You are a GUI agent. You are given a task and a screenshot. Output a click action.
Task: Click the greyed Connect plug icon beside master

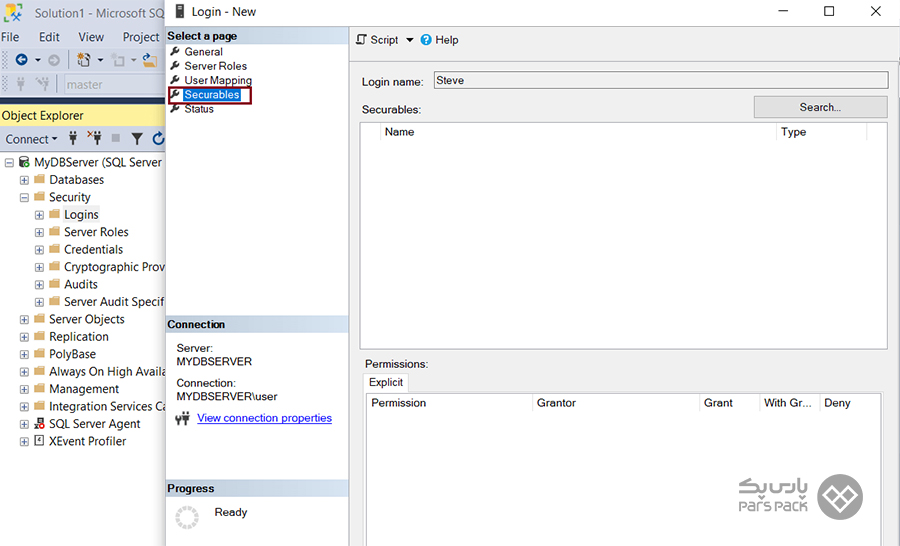(x=21, y=84)
